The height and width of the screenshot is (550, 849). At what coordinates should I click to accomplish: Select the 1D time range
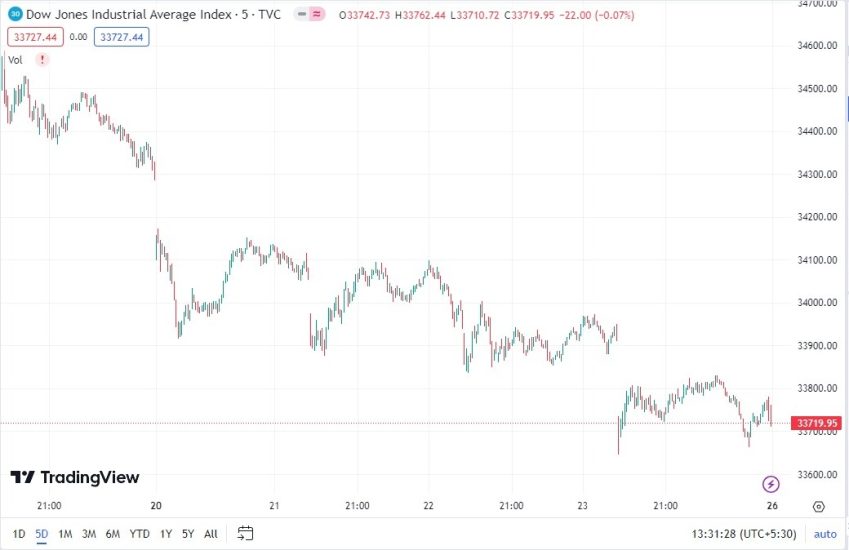(x=19, y=533)
